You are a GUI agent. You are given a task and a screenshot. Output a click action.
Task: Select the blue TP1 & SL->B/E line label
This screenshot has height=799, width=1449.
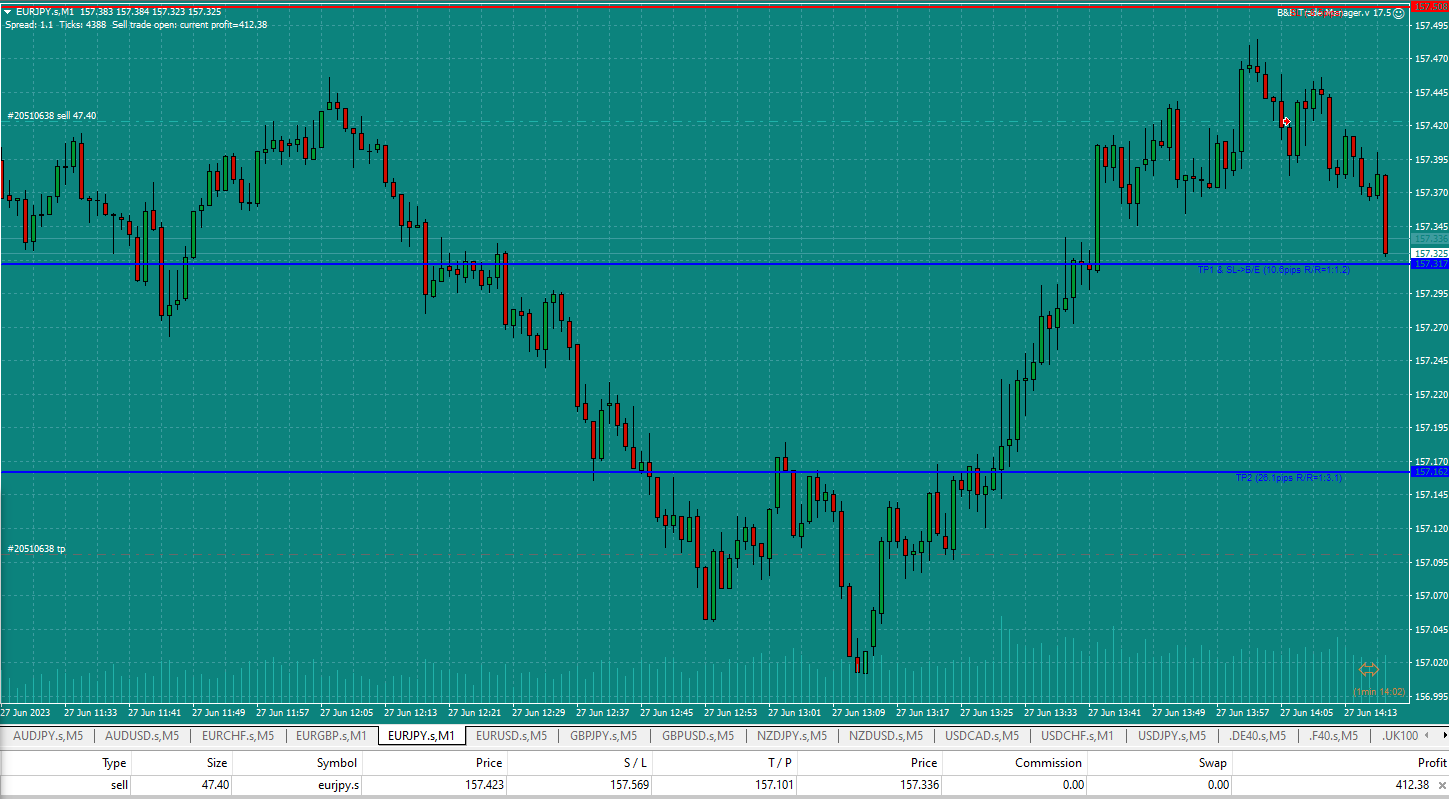point(1274,270)
